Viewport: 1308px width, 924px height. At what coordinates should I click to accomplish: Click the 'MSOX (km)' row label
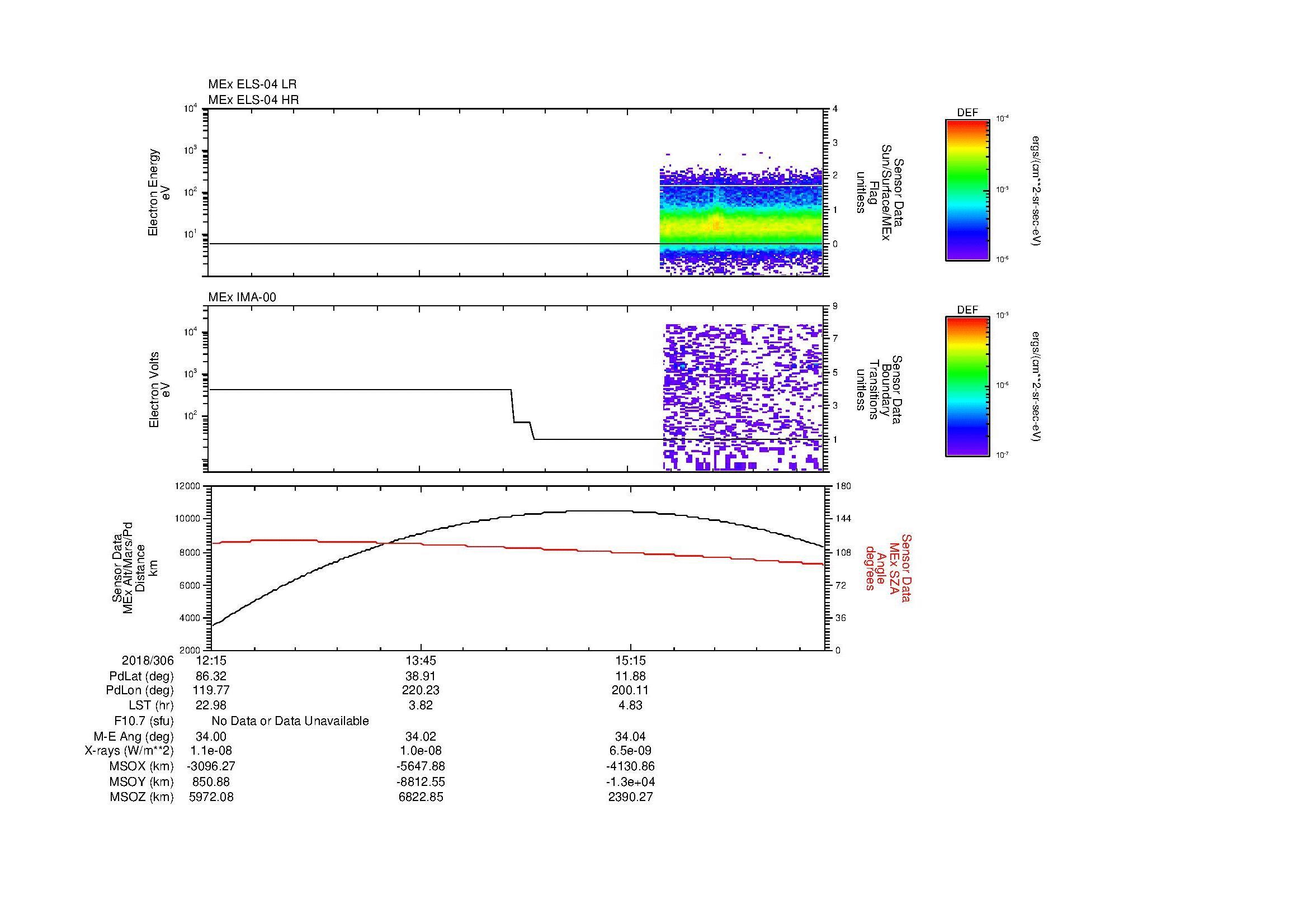coord(141,766)
